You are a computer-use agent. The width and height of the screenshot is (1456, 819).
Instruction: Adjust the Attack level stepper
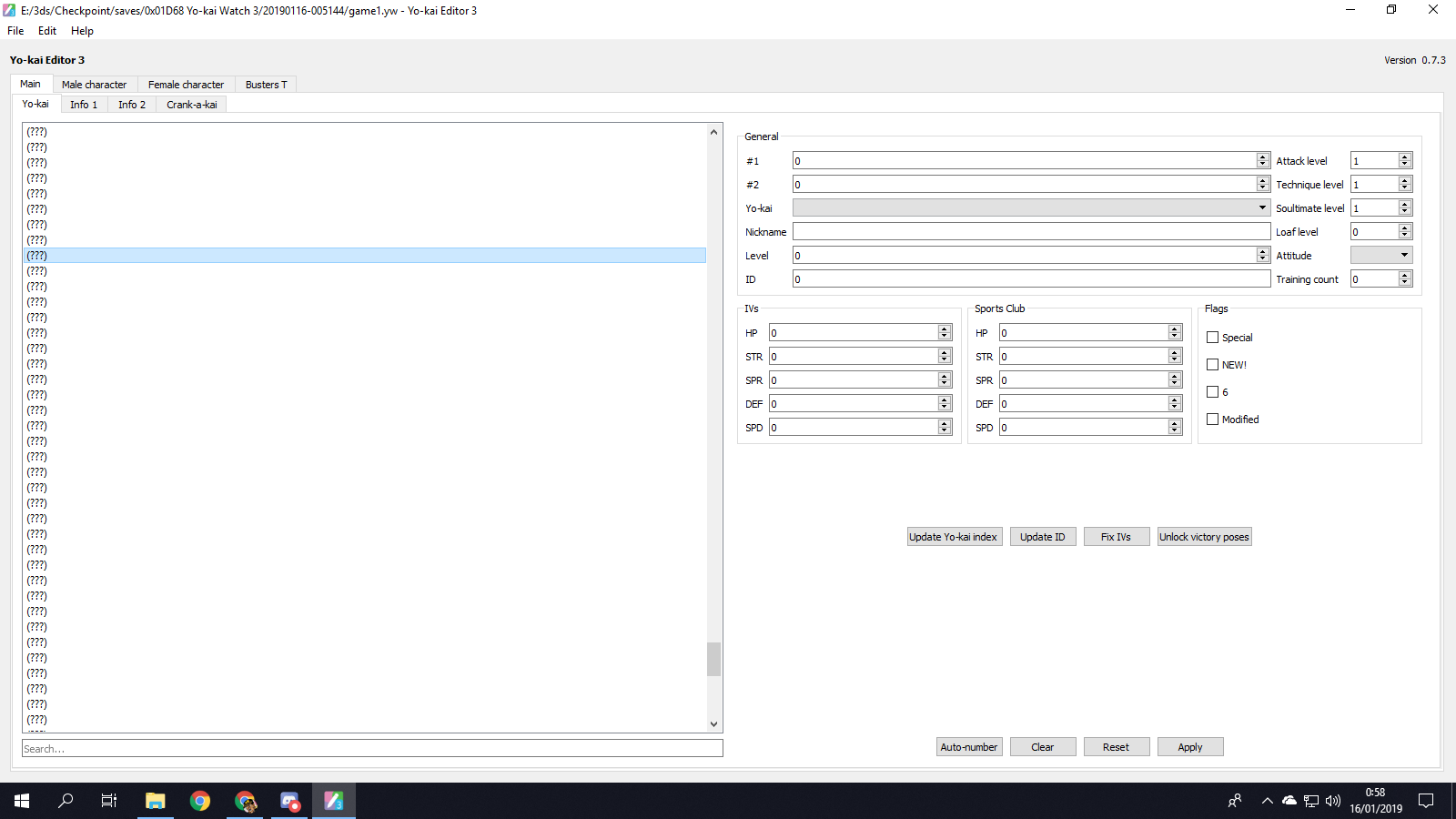[1405, 160]
